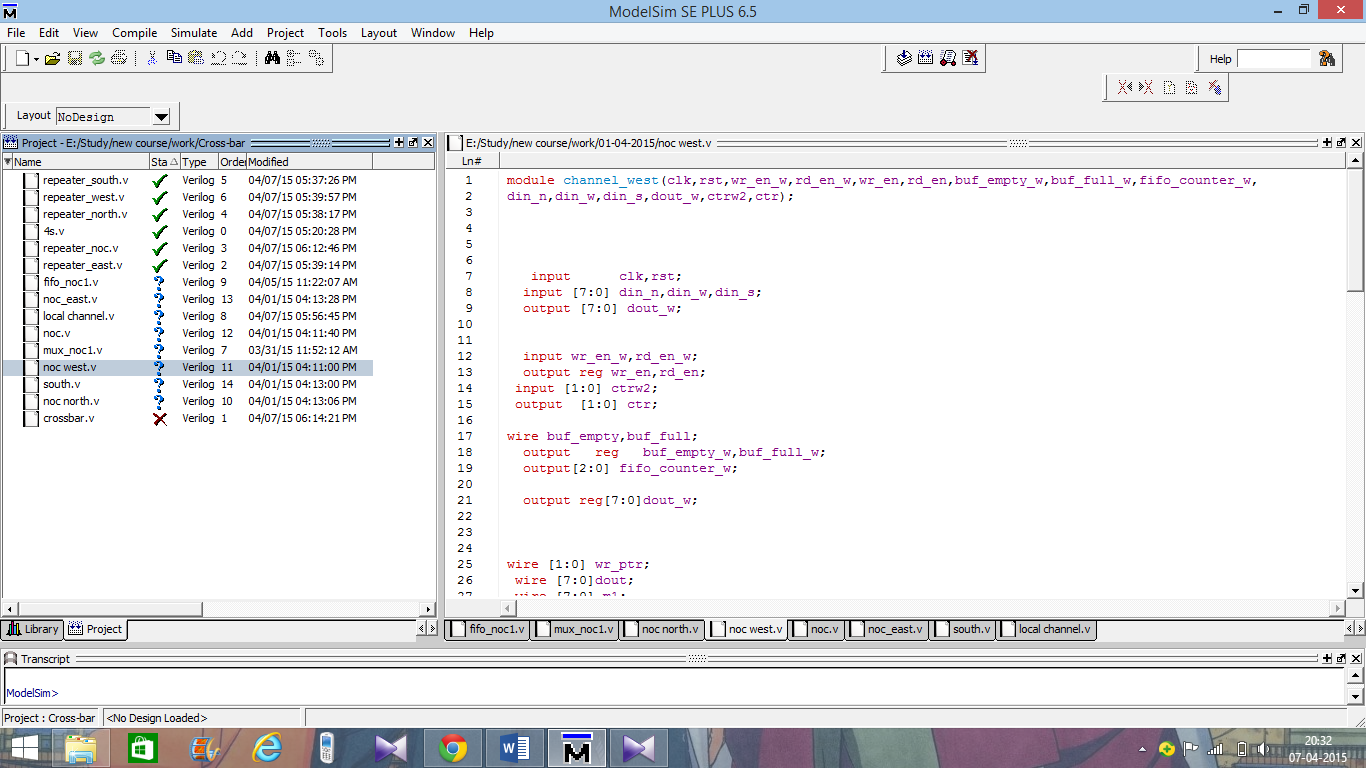The width and height of the screenshot is (1366, 768).
Task: Switch to the noc_east.v editor tab
Action: coord(887,629)
